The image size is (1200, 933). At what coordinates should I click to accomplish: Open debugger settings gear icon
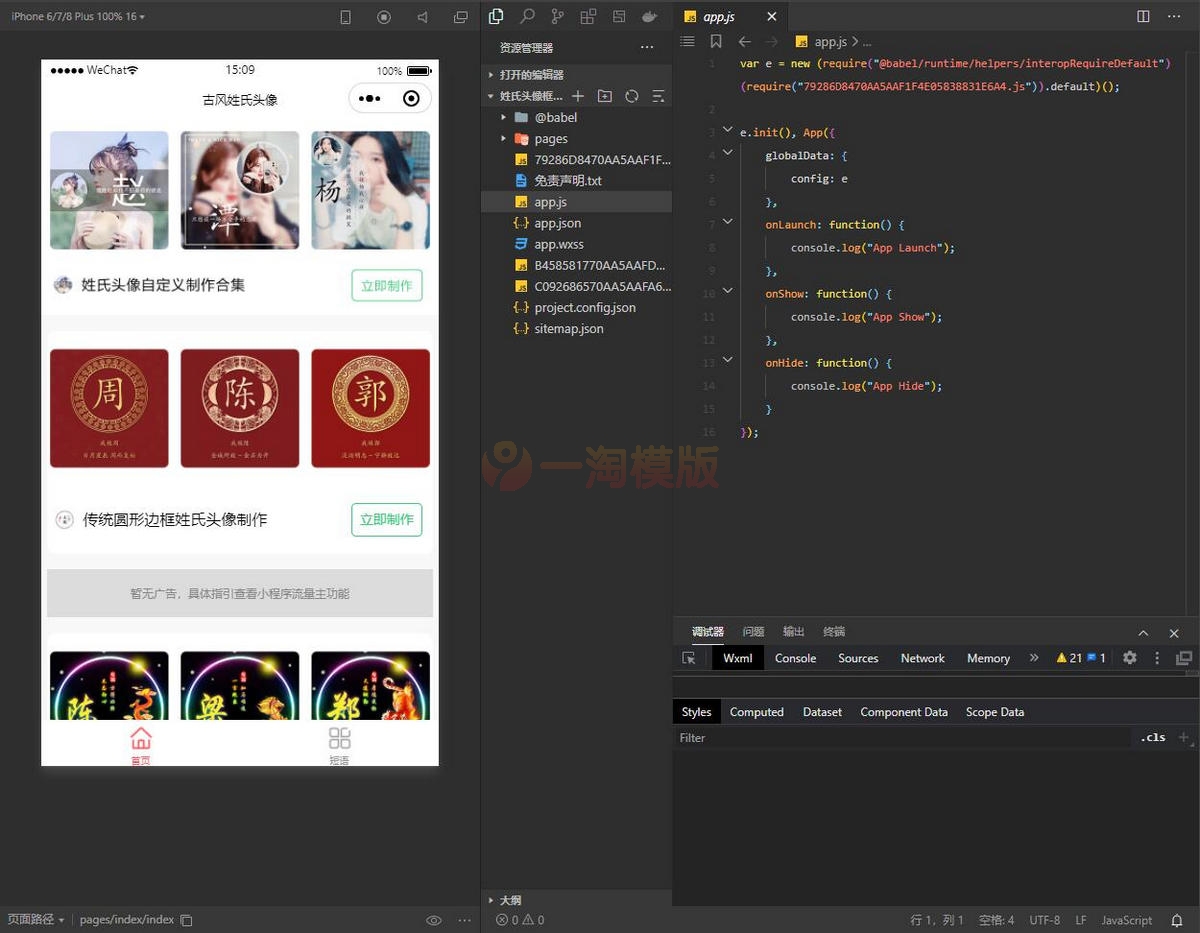[1130, 658]
